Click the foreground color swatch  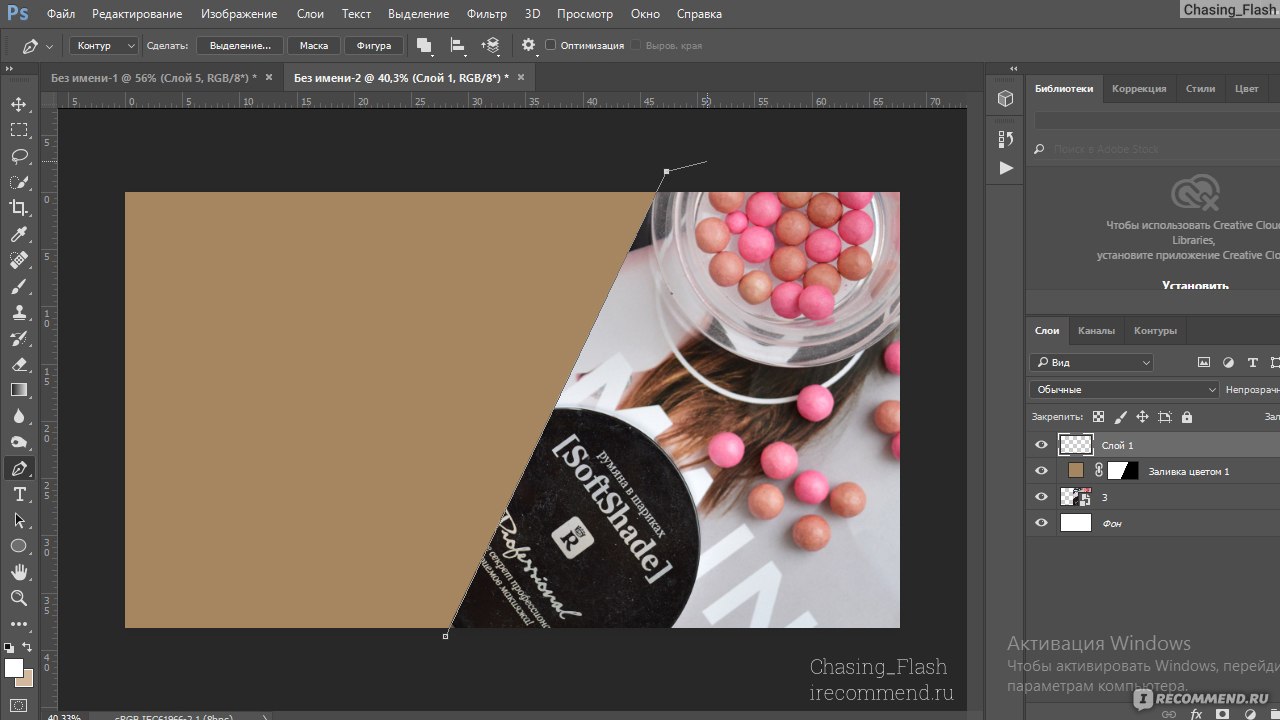13,668
